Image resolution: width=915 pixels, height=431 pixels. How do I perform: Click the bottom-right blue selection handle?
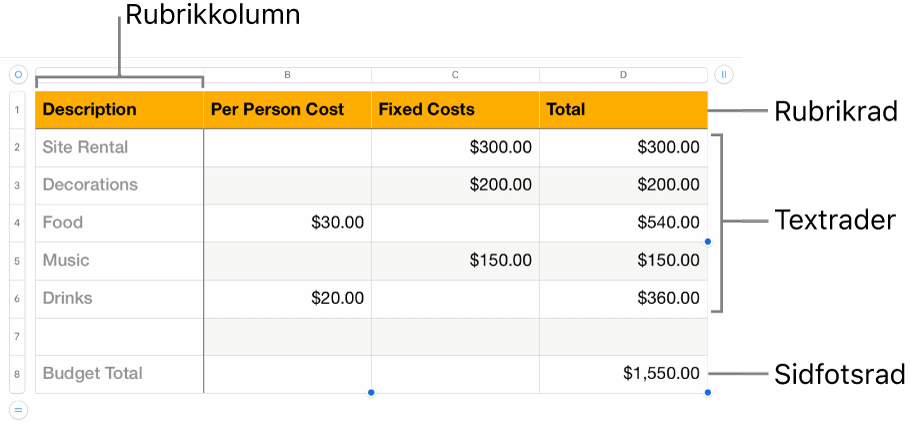(708, 393)
